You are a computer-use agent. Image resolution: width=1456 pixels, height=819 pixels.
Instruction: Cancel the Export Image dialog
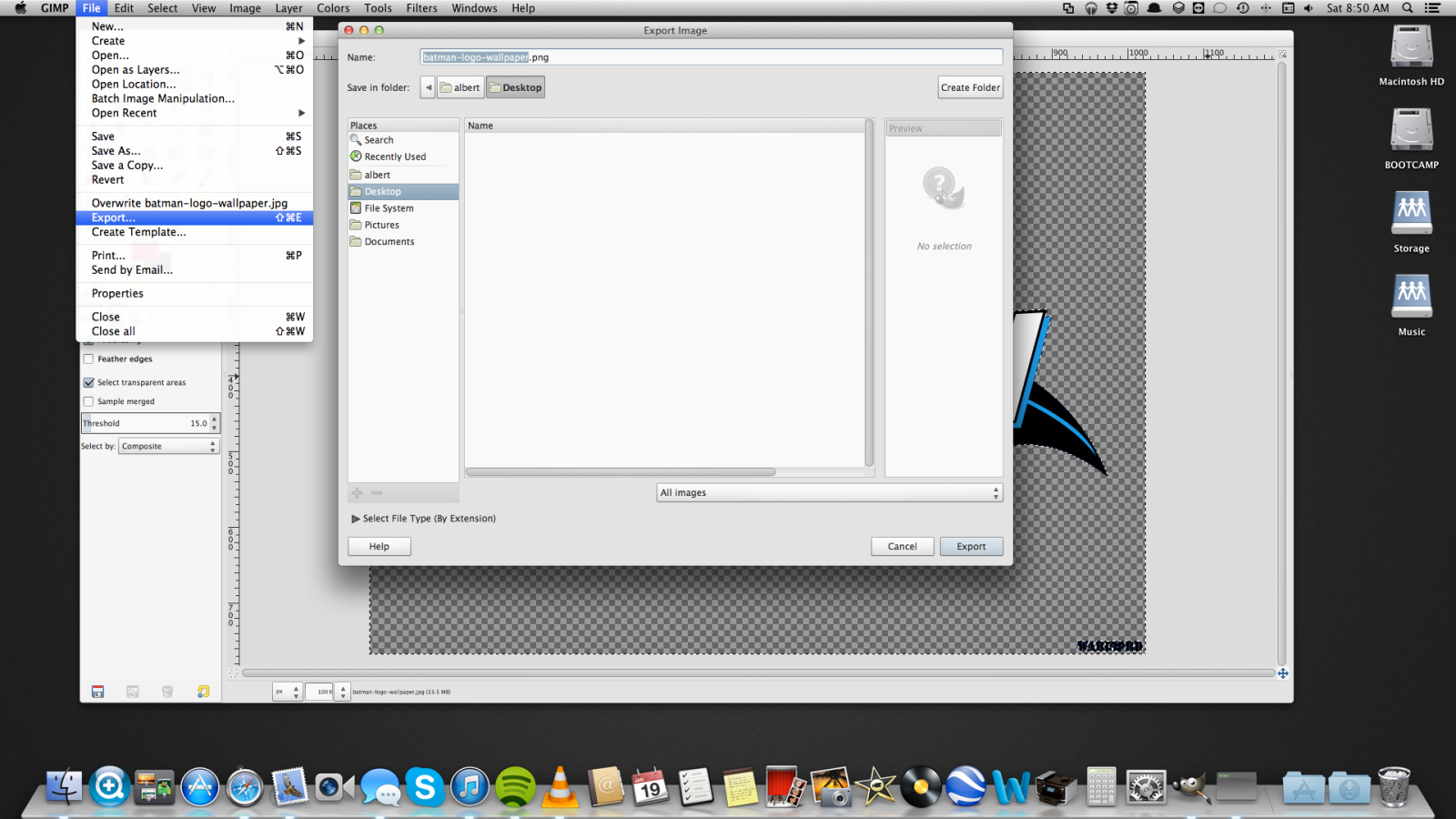pos(902,547)
